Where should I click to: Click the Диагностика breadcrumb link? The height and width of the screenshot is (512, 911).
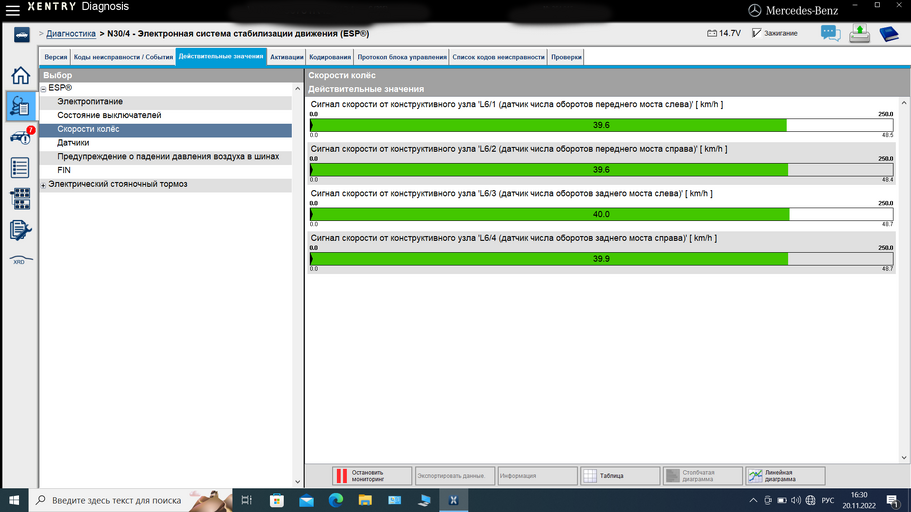71,34
